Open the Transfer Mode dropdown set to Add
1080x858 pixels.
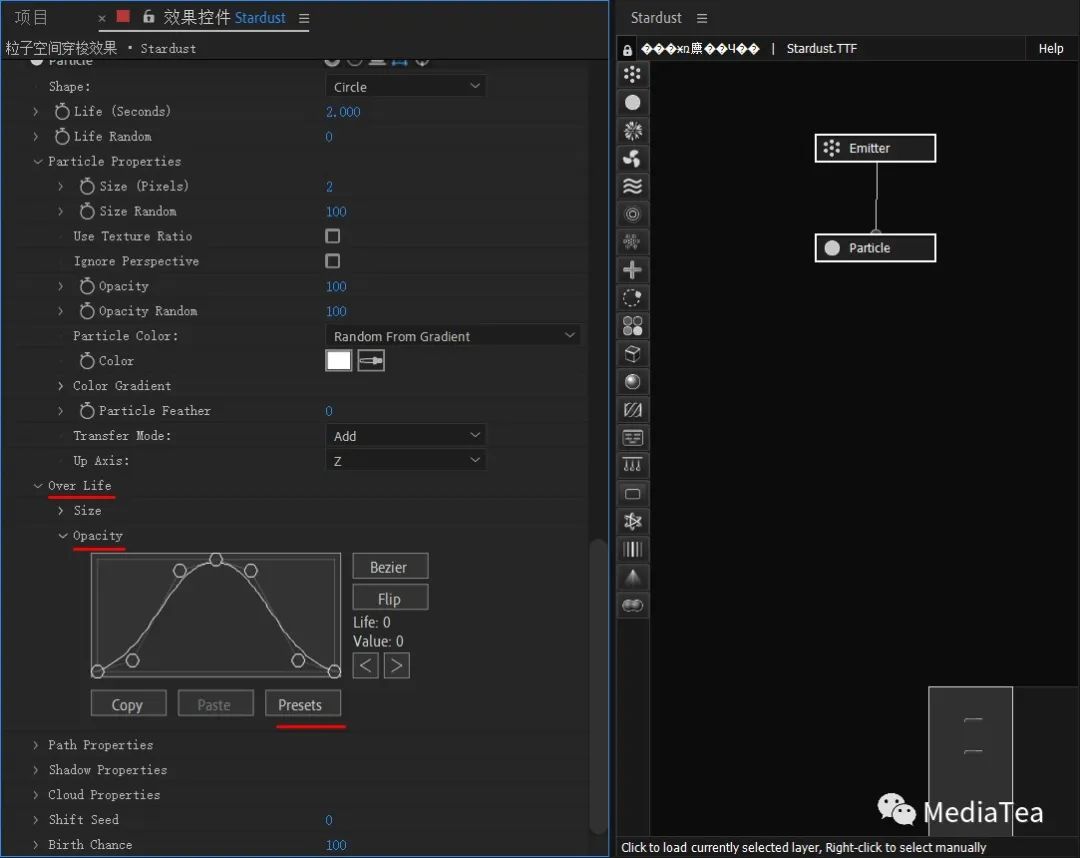coord(405,436)
